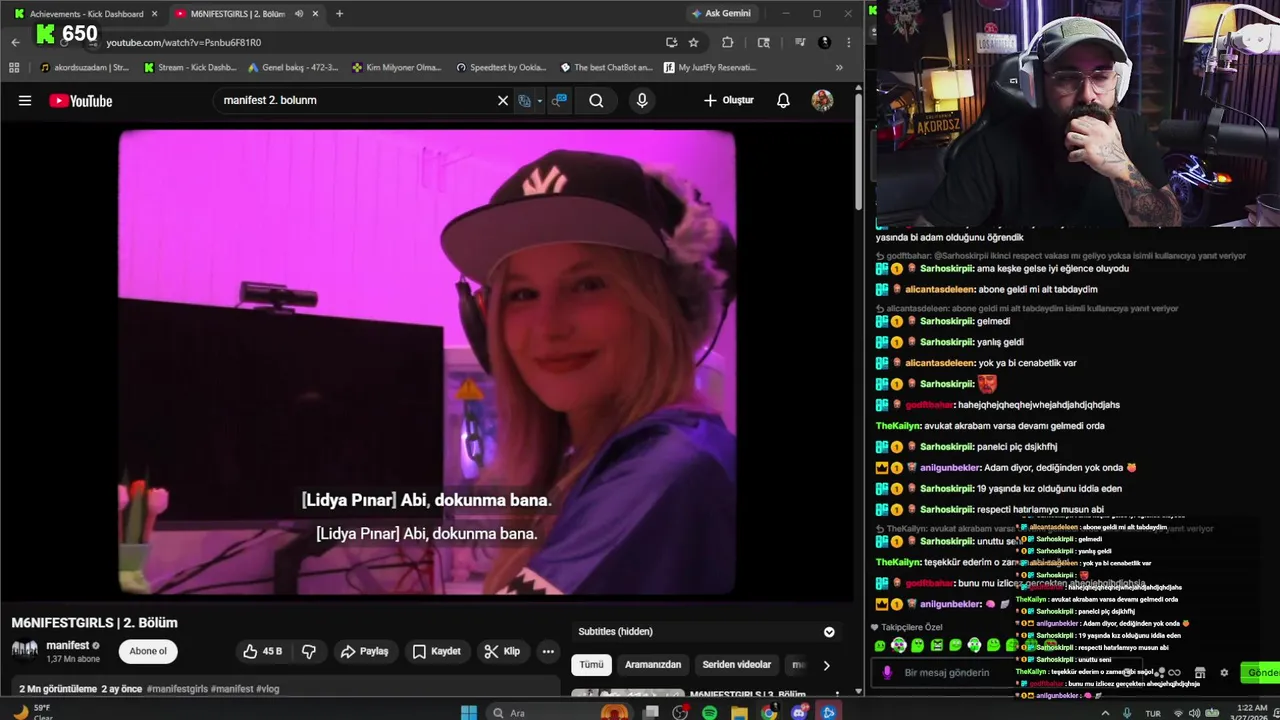This screenshot has width=1280, height=720.
Task: Show more filter chips with right arrow
Action: click(x=826, y=665)
